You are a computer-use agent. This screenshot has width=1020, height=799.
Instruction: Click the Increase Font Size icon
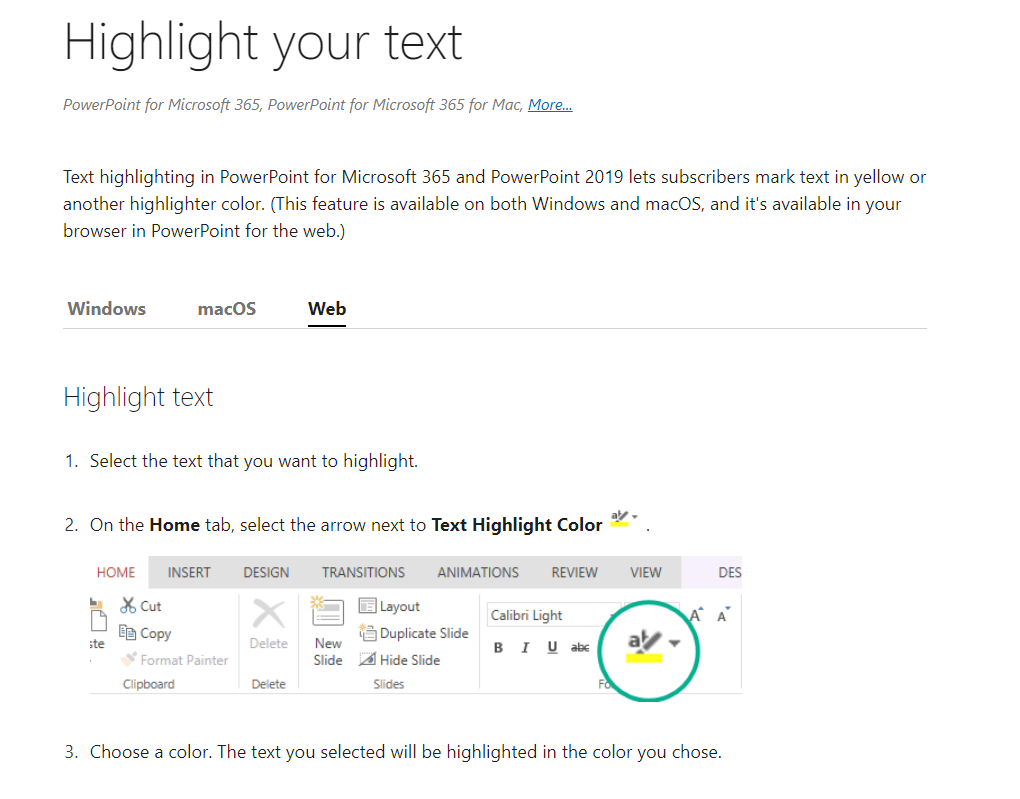point(696,614)
